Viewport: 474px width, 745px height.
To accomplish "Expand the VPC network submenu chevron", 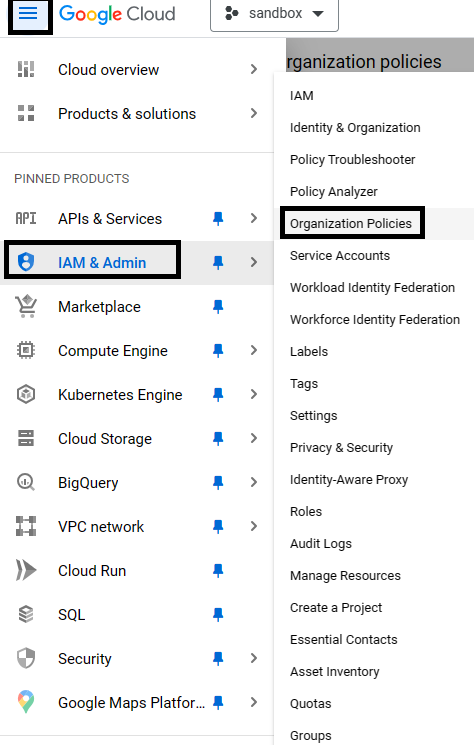I will [x=254, y=526].
